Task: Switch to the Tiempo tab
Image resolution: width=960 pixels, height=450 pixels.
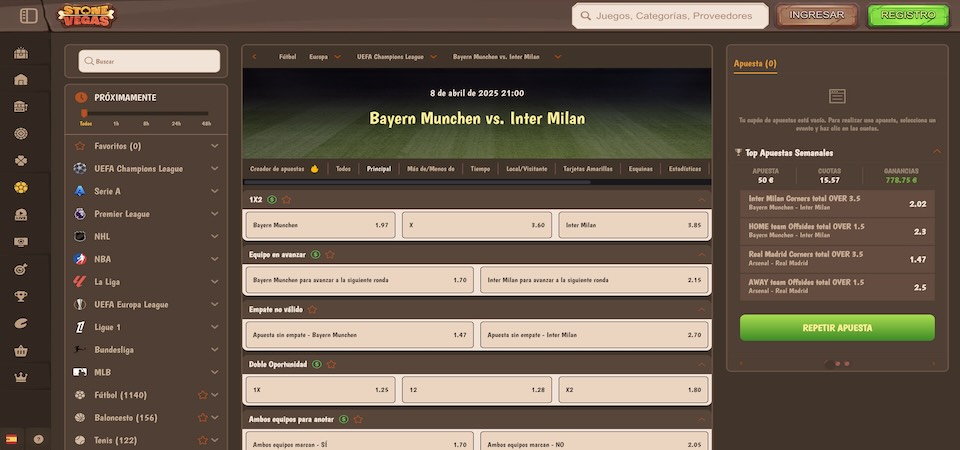Action: click(x=480, y=169)
